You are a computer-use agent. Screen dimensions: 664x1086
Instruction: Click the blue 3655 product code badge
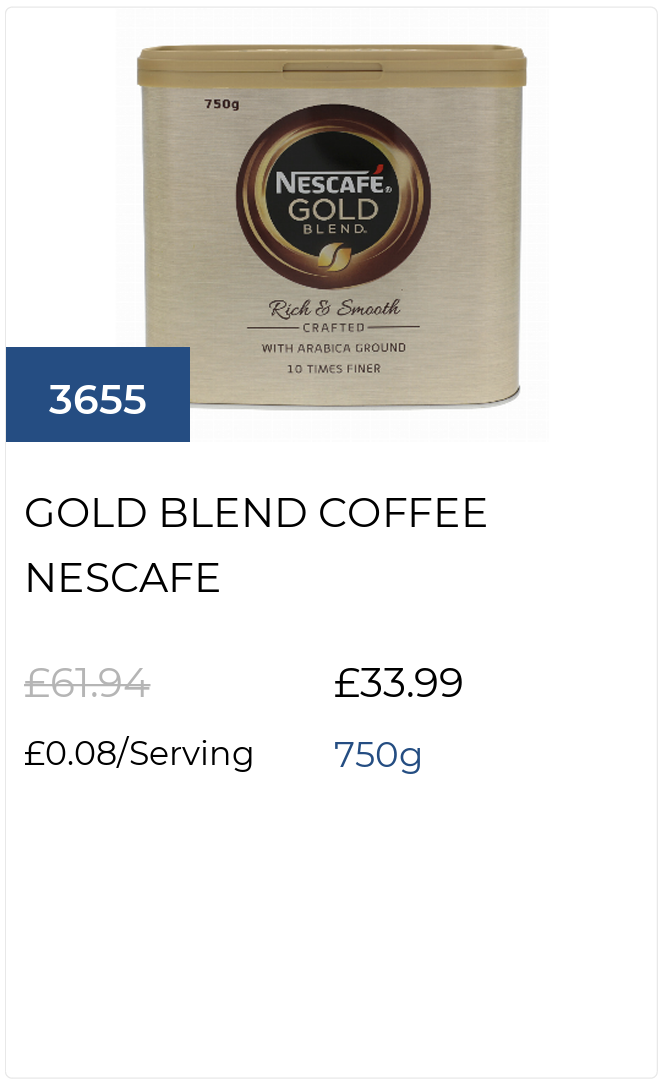click(x=98, y=394)
